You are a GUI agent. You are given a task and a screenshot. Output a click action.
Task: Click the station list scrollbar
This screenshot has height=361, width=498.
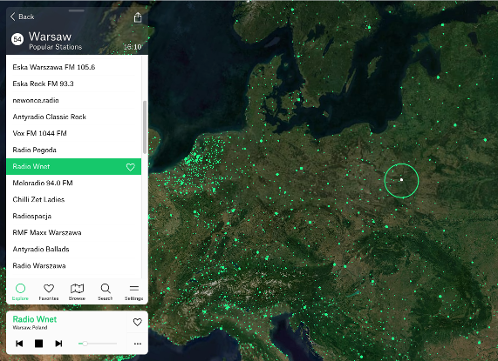[x=145, y=127]
